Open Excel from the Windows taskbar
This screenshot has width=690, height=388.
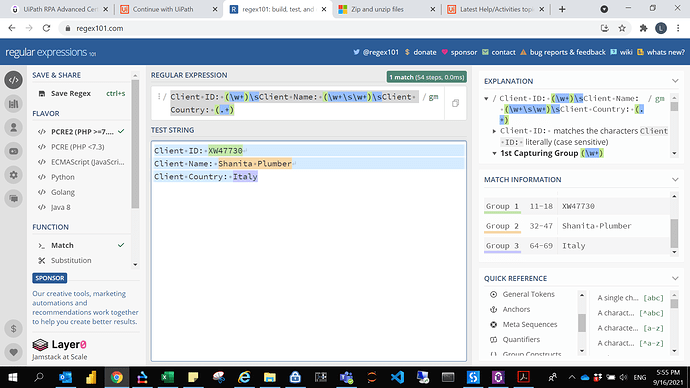point(168,377)
